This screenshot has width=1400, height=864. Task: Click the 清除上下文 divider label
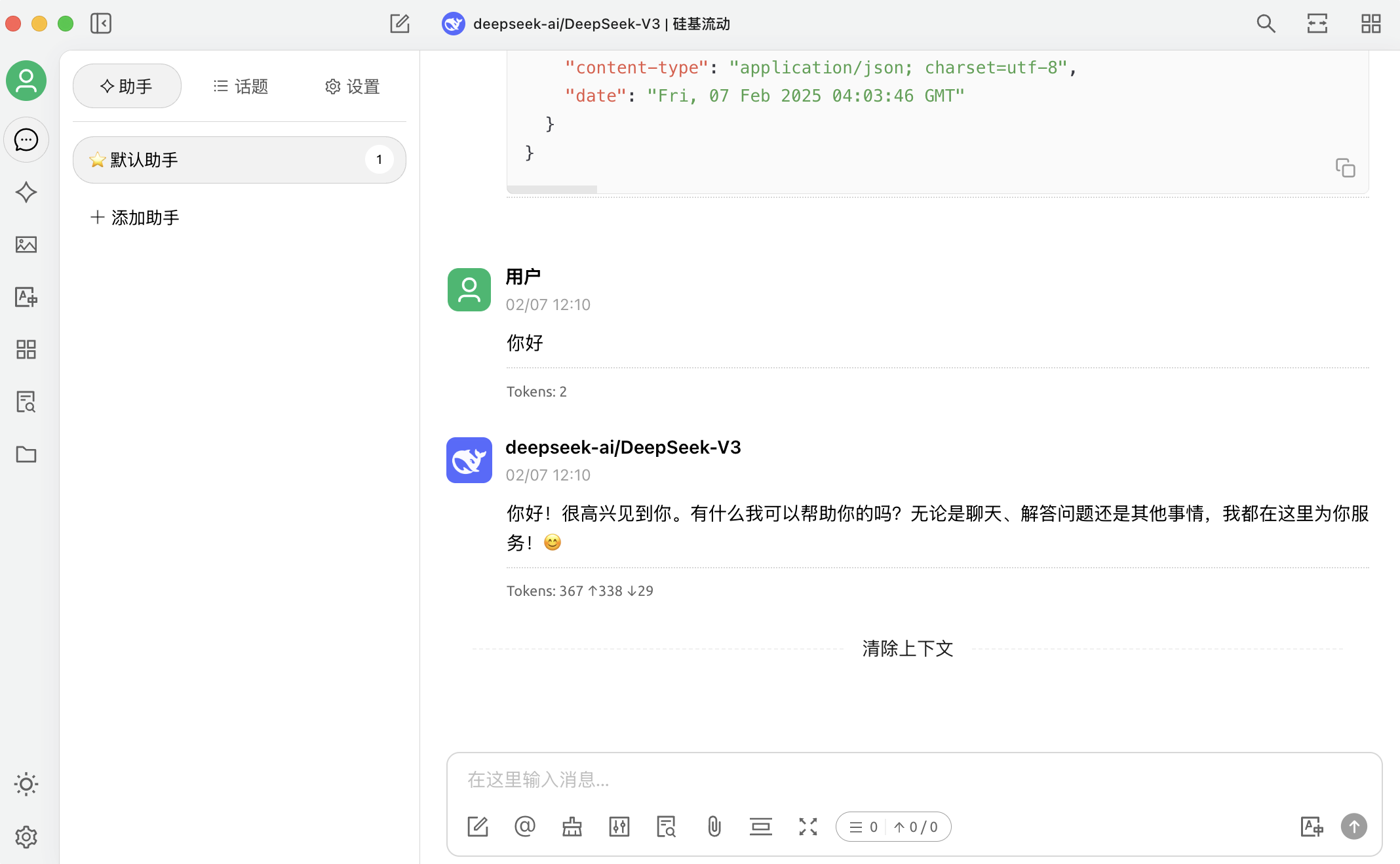pyautogui.click(x=908, y=648)
